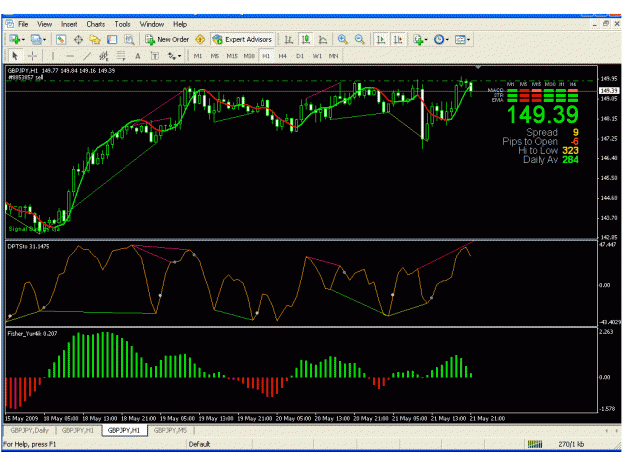Click the chart shift triangle marker
Image resolution: width=625 pixels, height=452 pixels.
pyautogui.click(x=478, y=67)
